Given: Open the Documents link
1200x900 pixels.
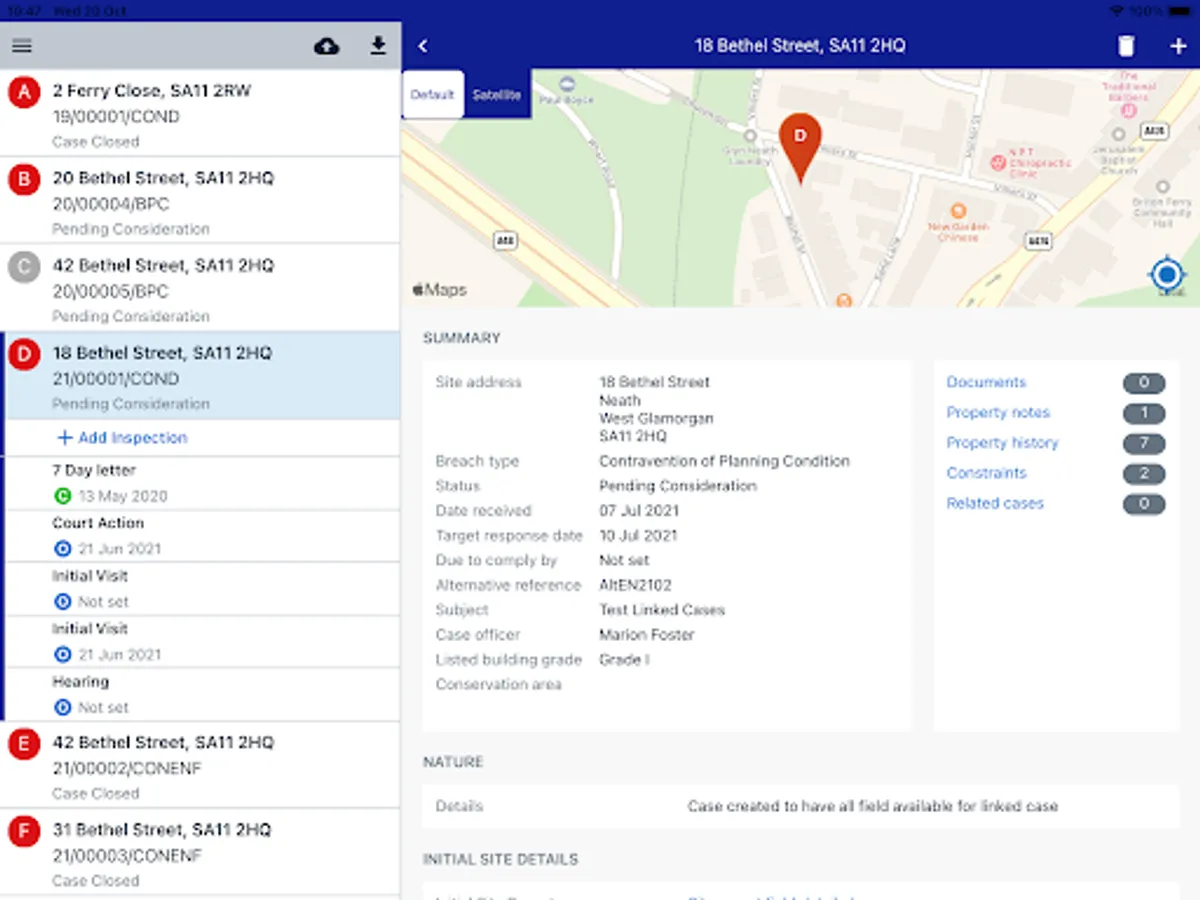Looking at the screenshot, I should tap(986, 382).
